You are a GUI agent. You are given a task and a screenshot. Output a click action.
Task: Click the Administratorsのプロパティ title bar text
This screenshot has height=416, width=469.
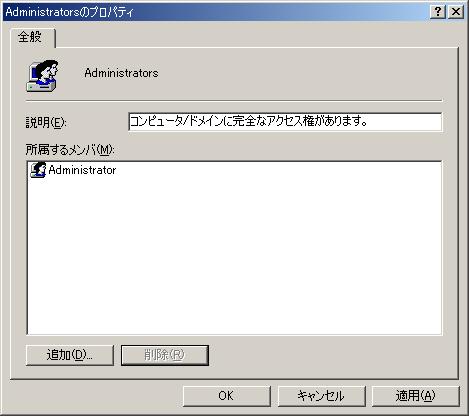tap(69, 12)
